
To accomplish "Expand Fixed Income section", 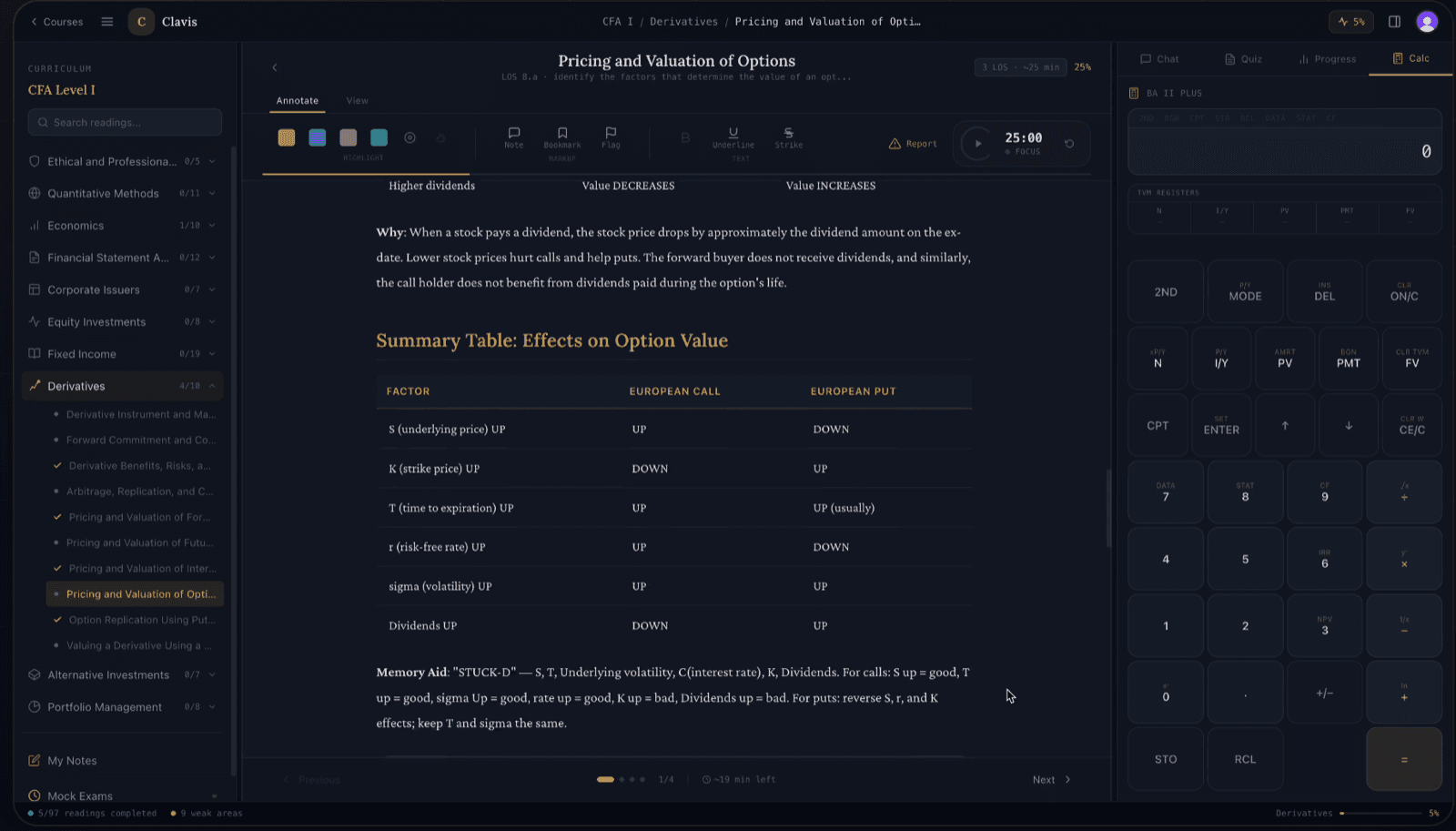I will pyautogui.click(x=123, y=354).
